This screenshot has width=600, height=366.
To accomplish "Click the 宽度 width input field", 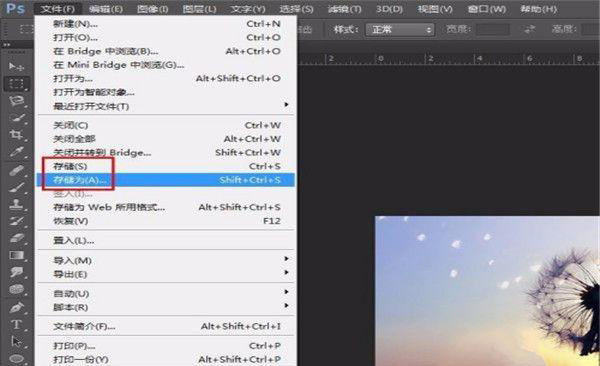I will click(x=492, y=29).
